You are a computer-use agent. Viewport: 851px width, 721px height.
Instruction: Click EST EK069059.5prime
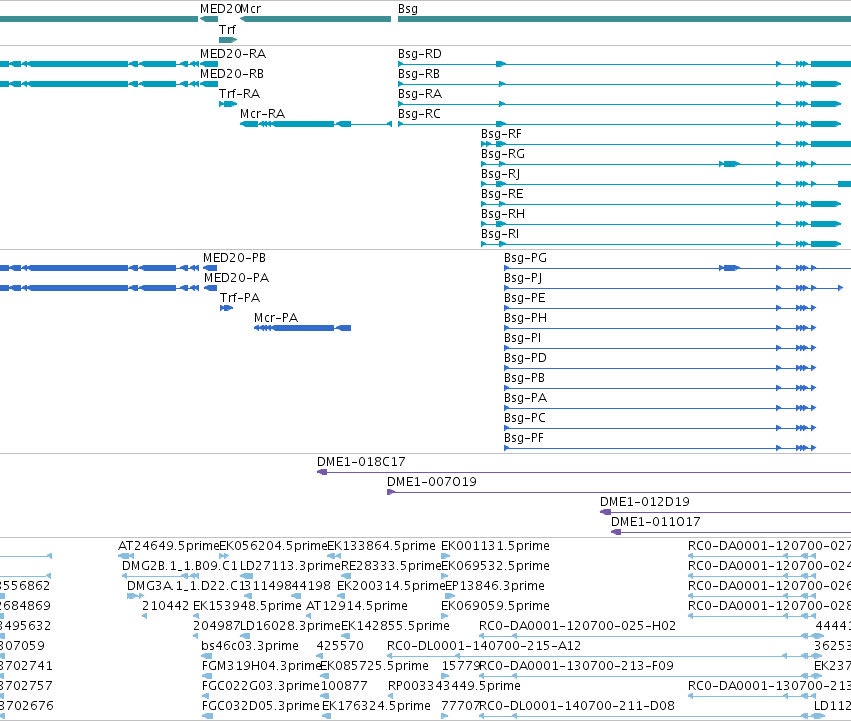click(496, 606)
